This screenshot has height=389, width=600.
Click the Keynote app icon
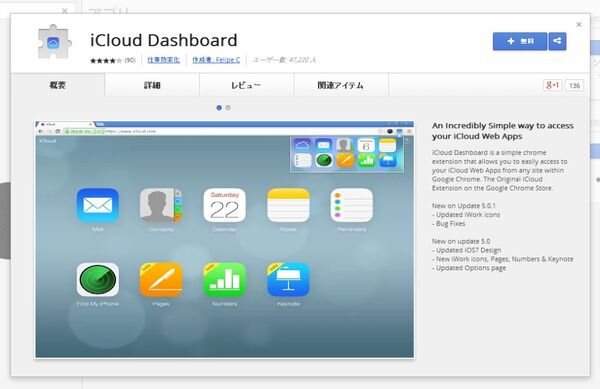pyautogui.click(x=288, y=280)
